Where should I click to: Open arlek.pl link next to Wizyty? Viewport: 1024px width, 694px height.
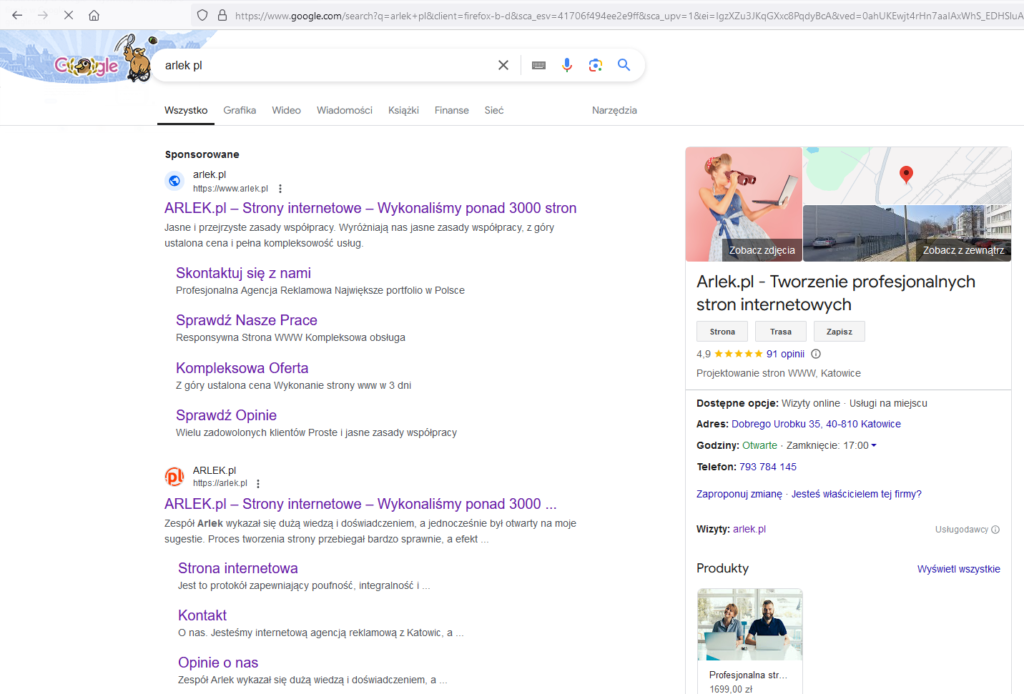(x=749, y=529)
